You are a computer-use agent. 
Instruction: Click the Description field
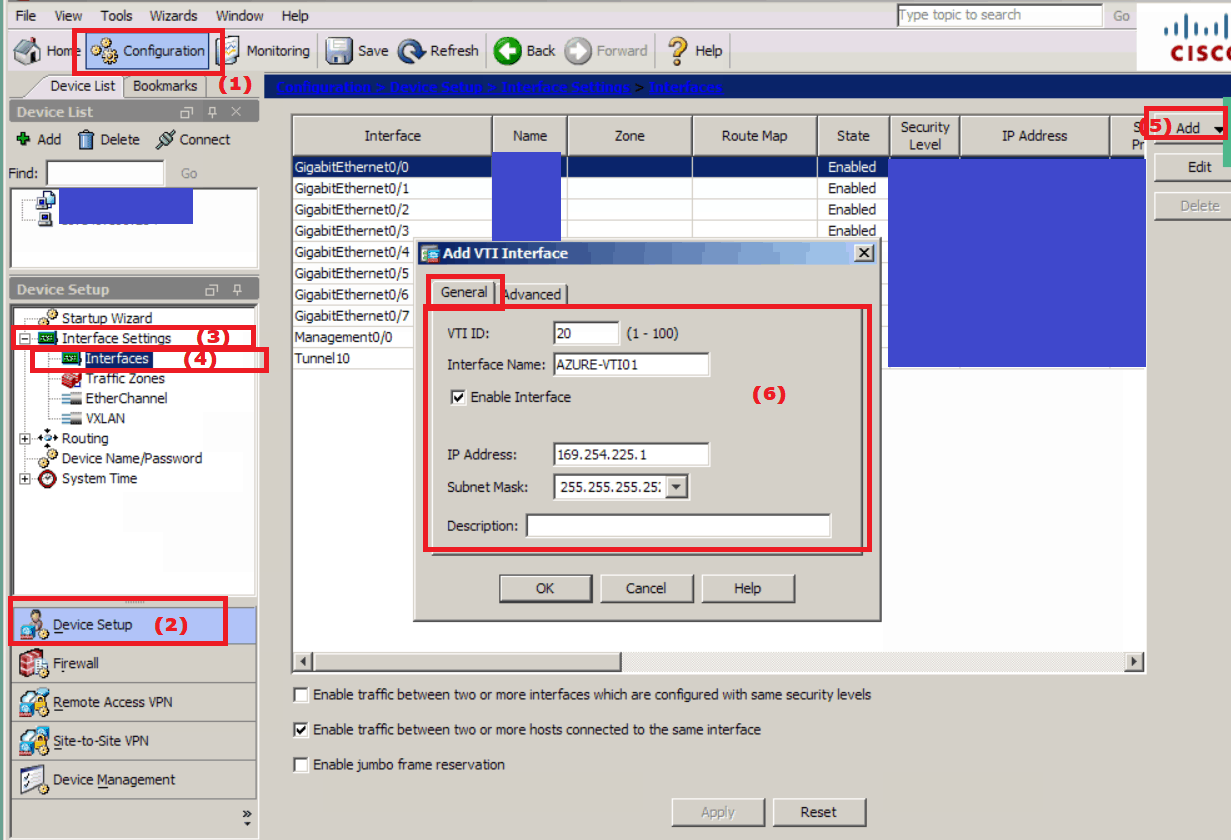679,526
